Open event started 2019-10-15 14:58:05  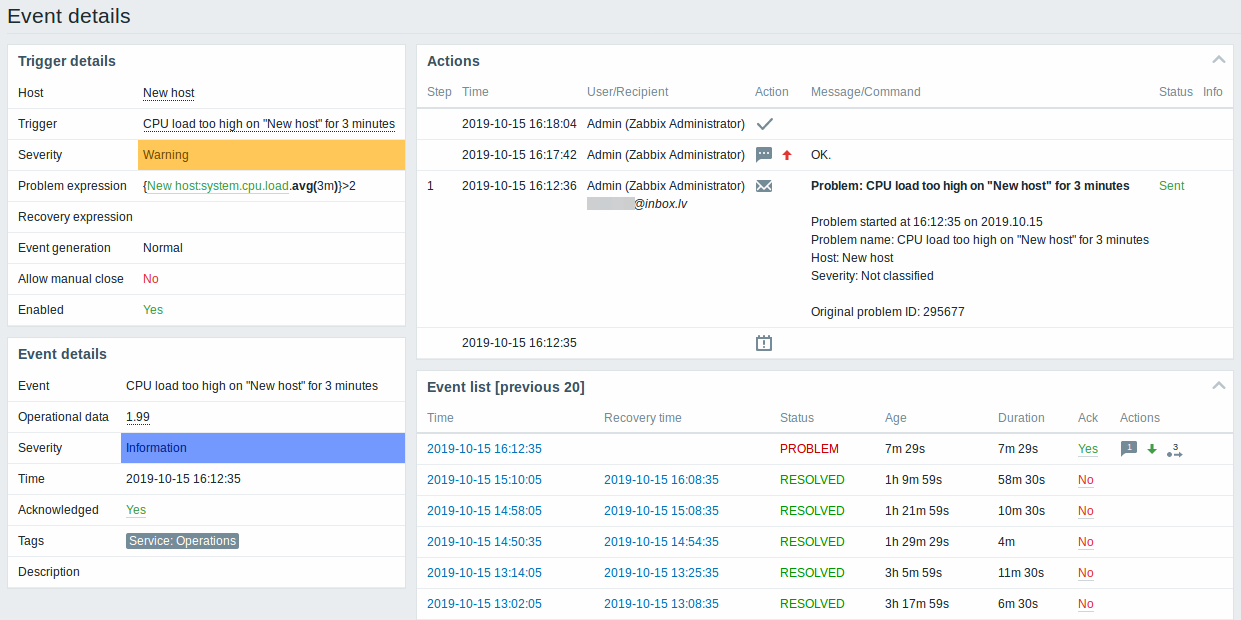pyautogui.click(x=484, y=511)
